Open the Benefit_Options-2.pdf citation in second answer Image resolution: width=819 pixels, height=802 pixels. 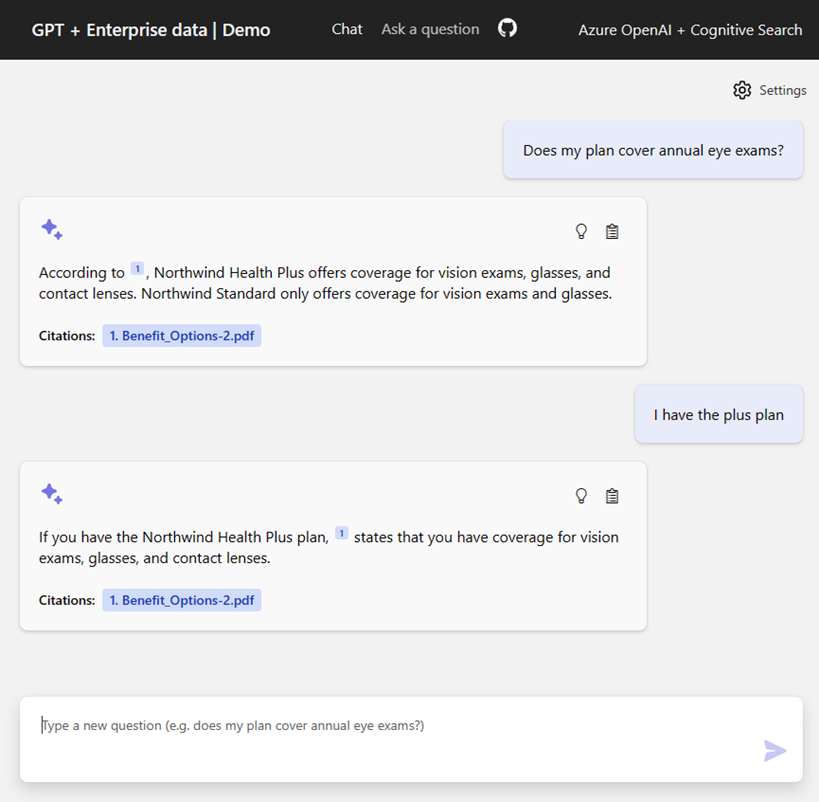point(181,600)
